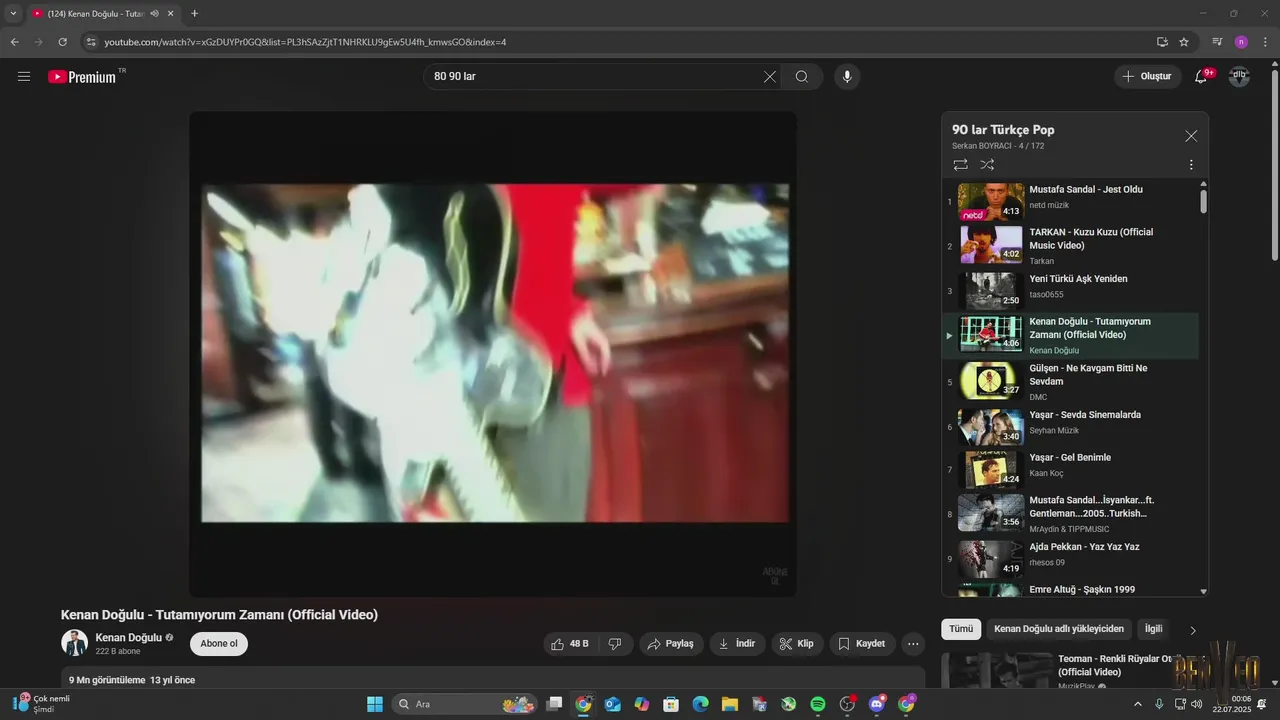Click the playlist panel scrollbar
This screenshot has height=720, width=1280.
1203,200
